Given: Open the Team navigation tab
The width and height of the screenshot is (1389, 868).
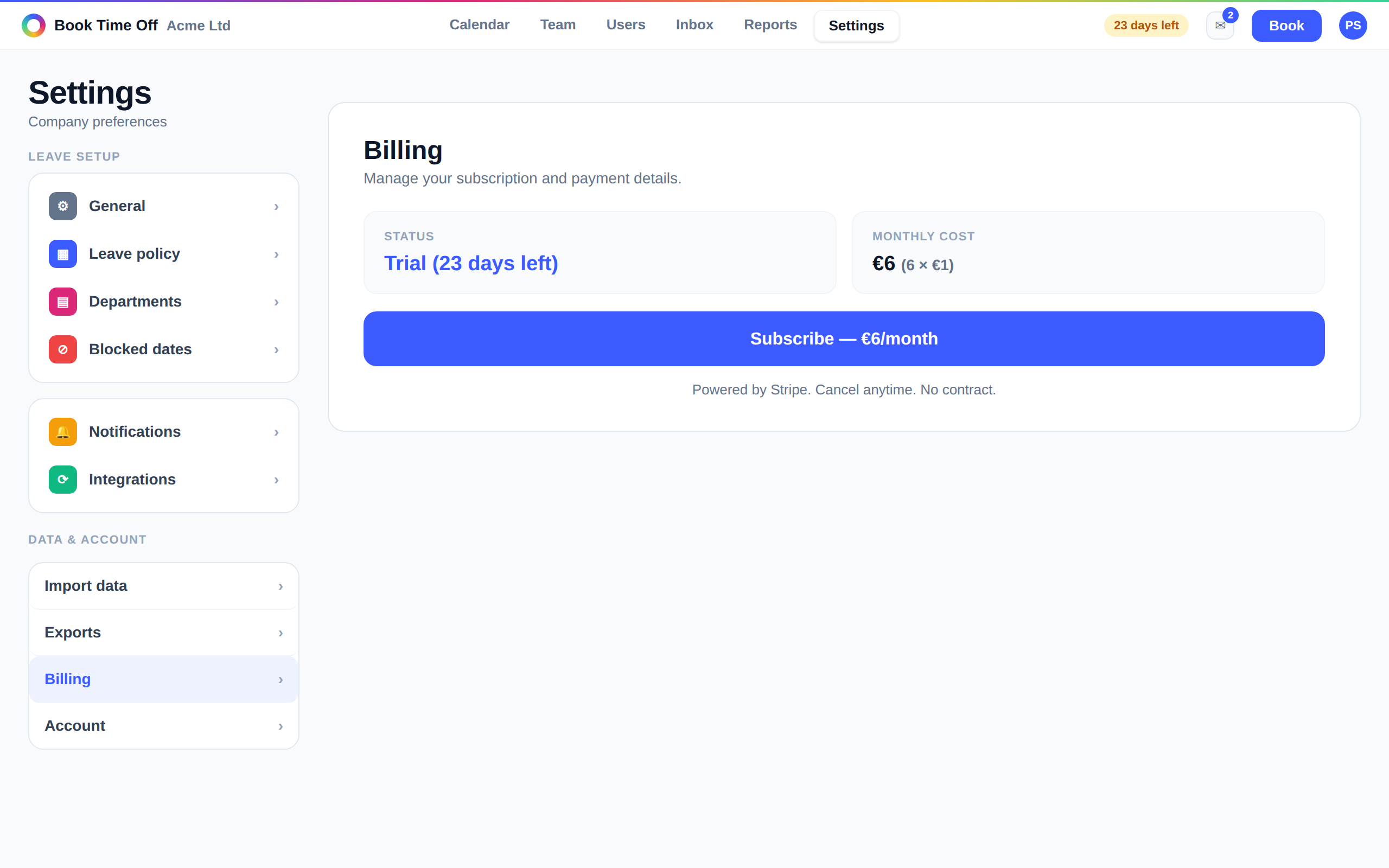Looking at the screenshot, I should click(x=558, y=25).
